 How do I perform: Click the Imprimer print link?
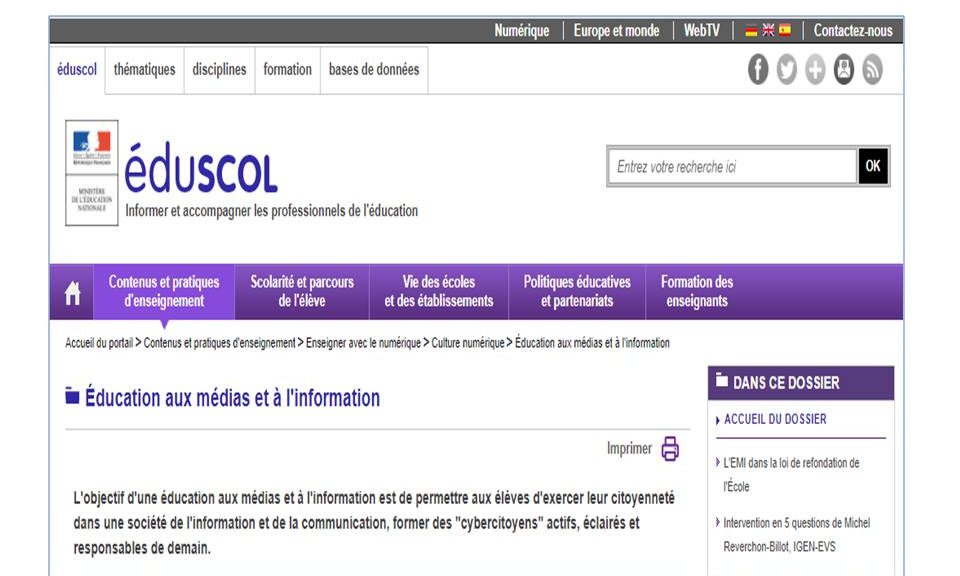(x=629, y=449)
